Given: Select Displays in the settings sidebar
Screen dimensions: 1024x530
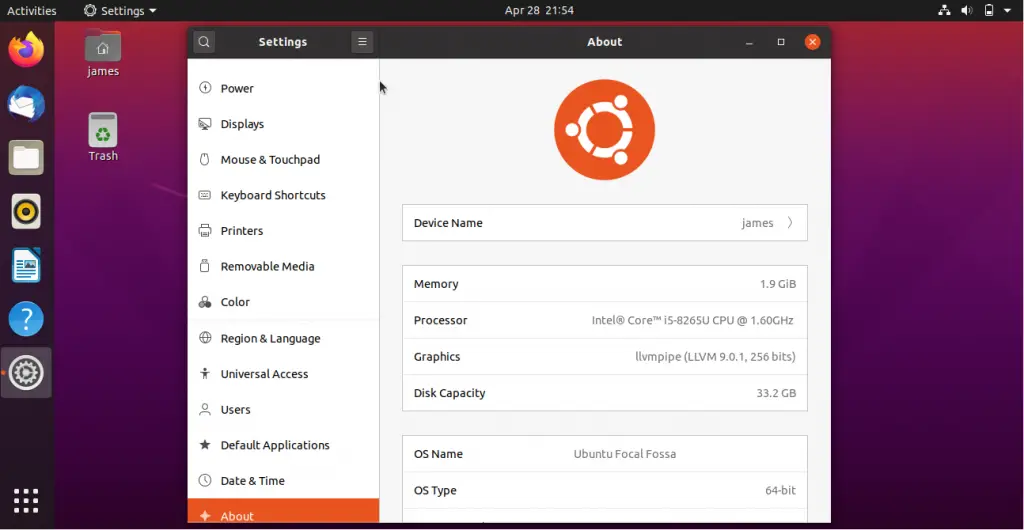Looking at the screenshot, I should tap(283, 124).
